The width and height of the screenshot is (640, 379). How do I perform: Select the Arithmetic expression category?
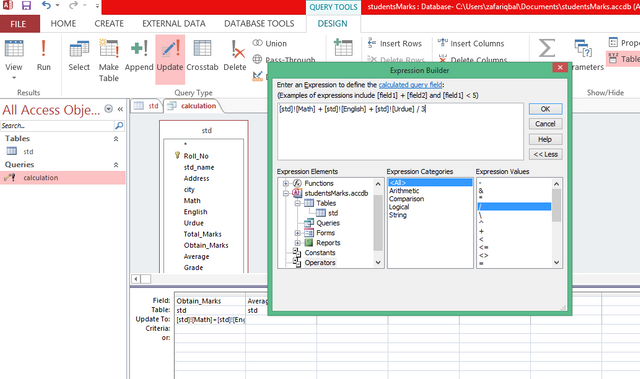pyautogui.click(x=404, y=191)
